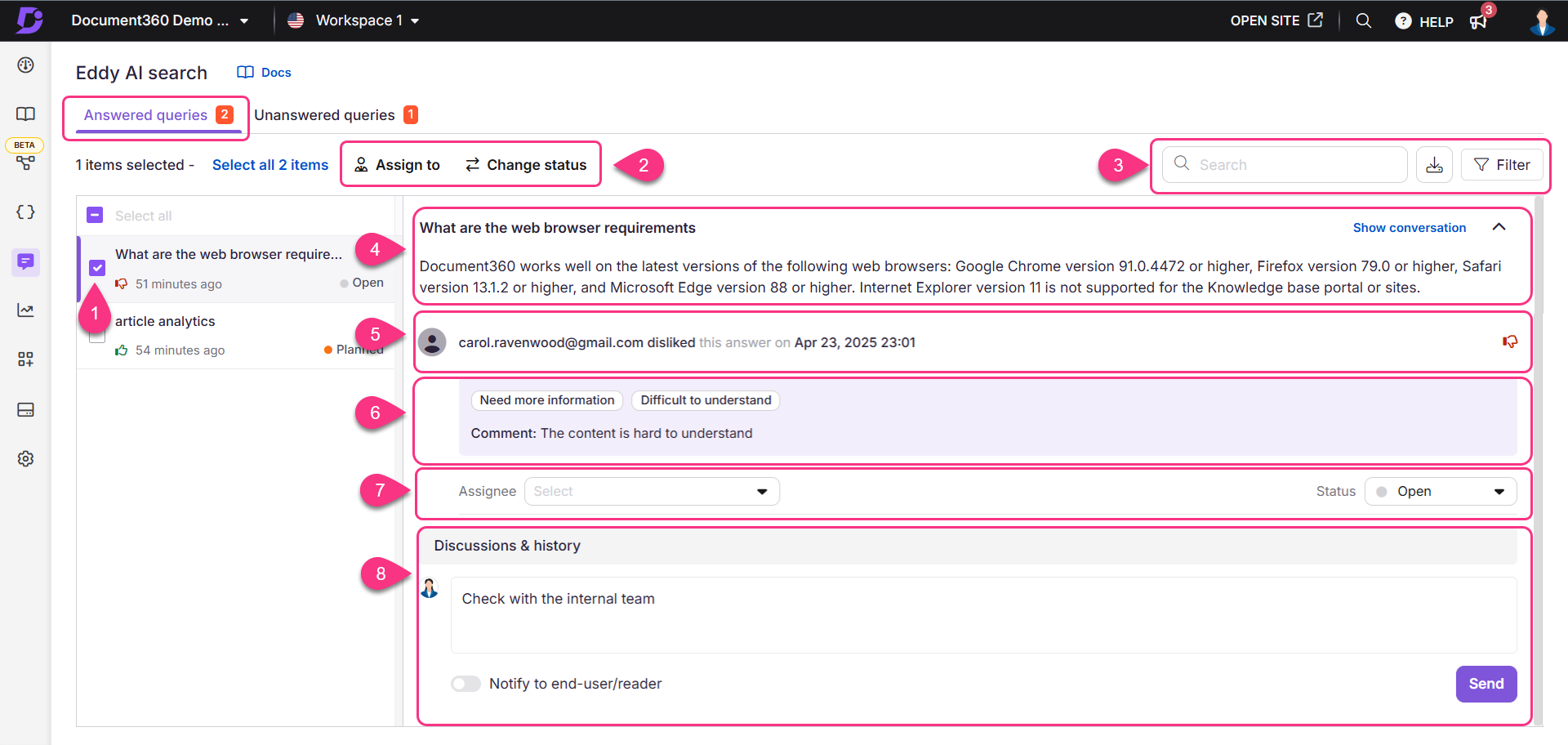Click the Docs link
The width and height of the screenshot is (1568, 745).
pos(264,72)
